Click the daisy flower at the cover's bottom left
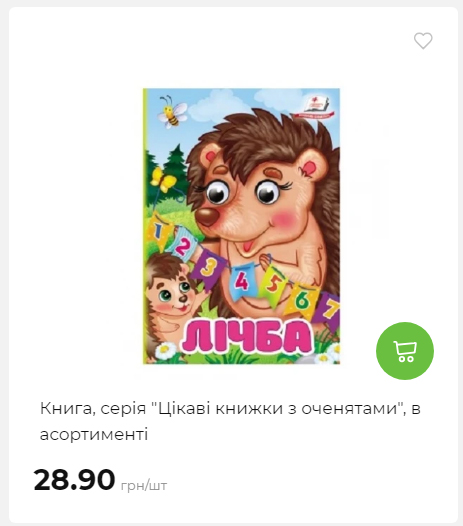 point(164,350)
